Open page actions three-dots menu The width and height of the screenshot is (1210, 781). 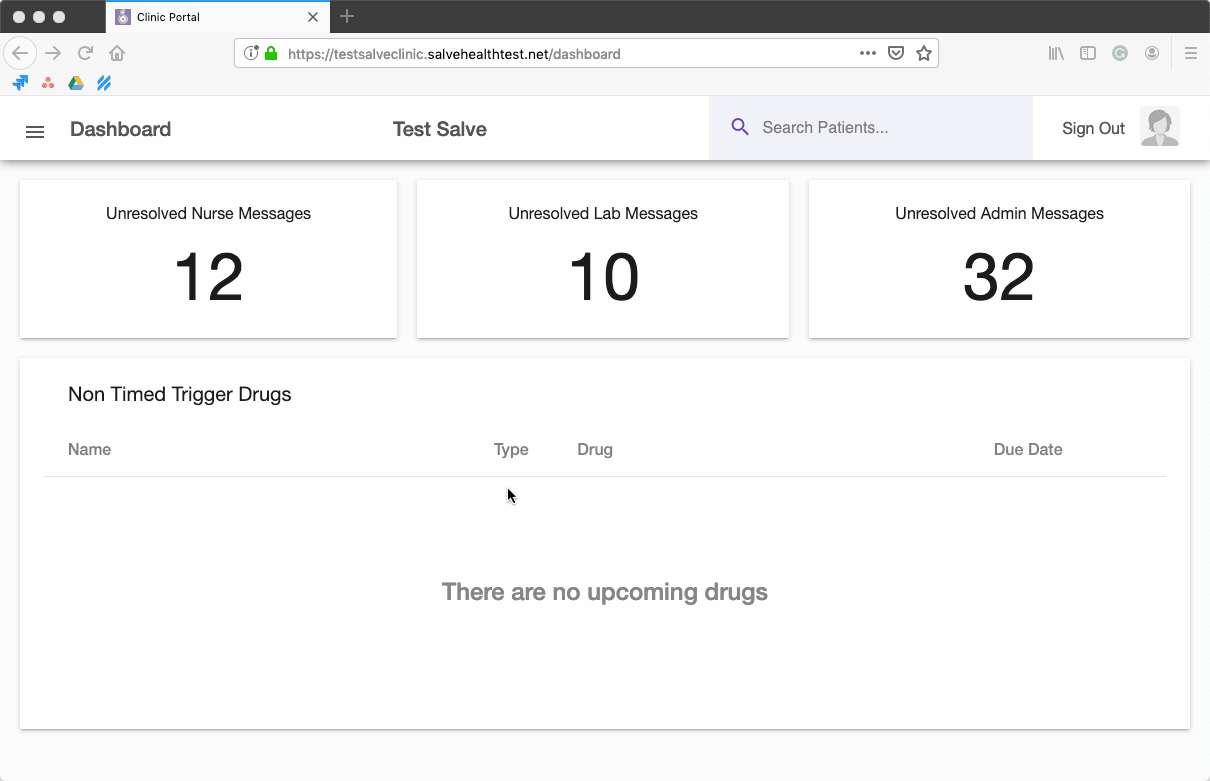point(867,53)
